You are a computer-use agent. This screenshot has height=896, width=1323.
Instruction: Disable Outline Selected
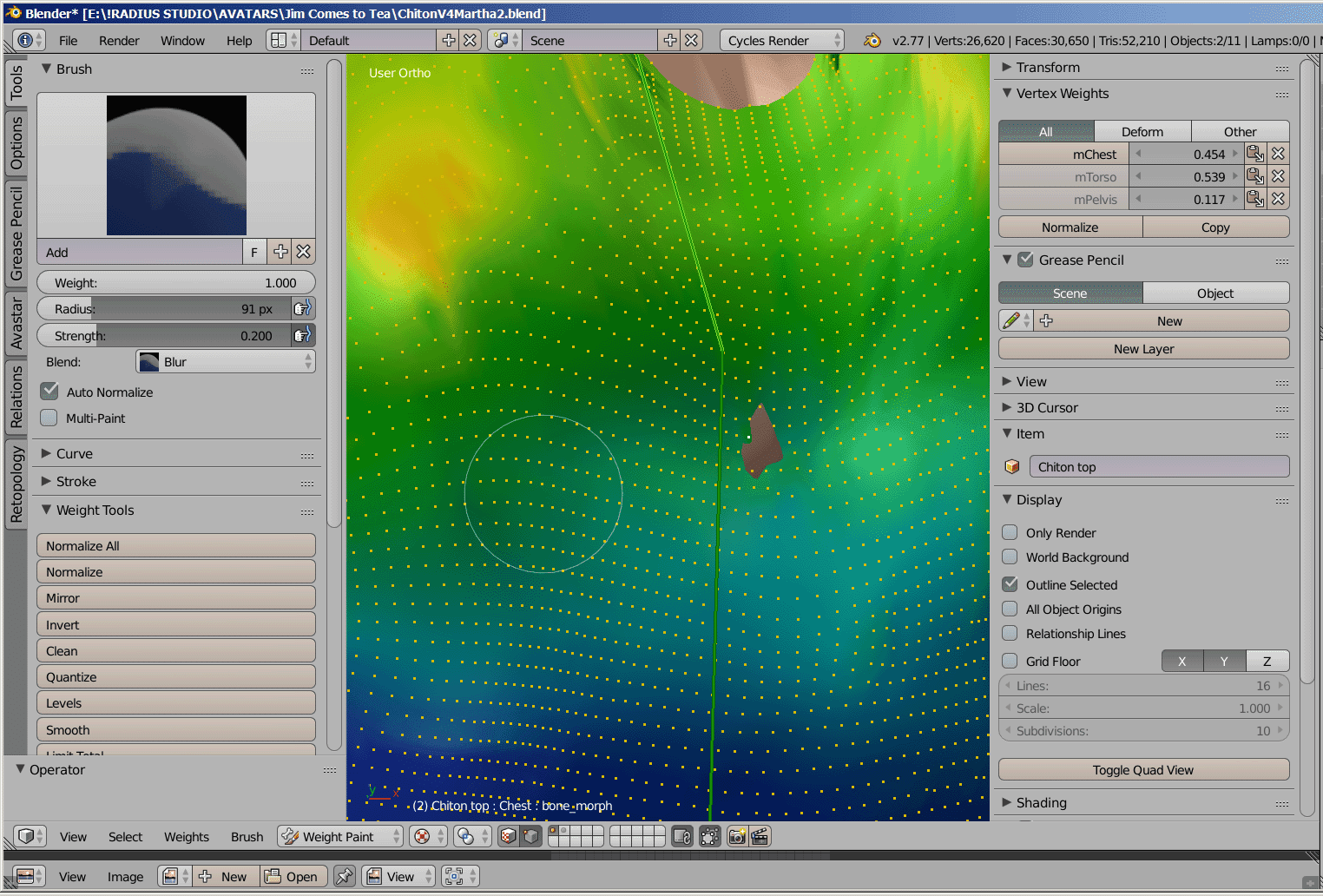[x=1010, y=584]
